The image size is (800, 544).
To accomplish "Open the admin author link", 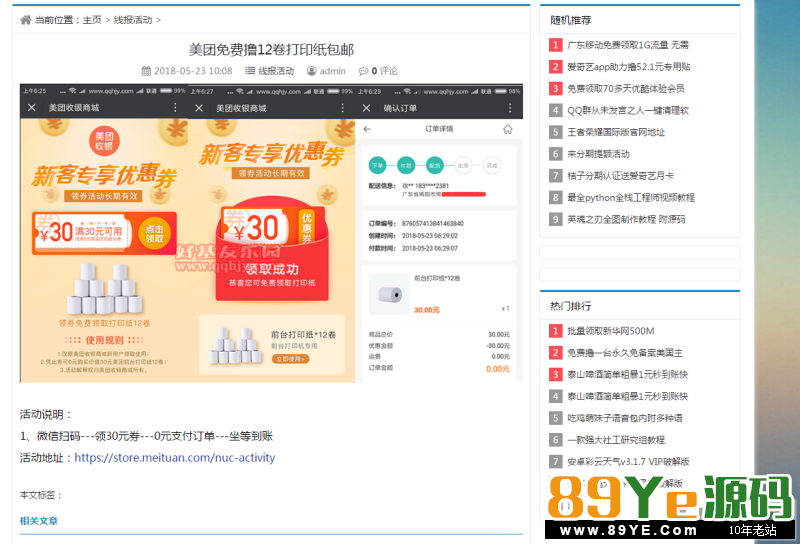I will [333, 71].
